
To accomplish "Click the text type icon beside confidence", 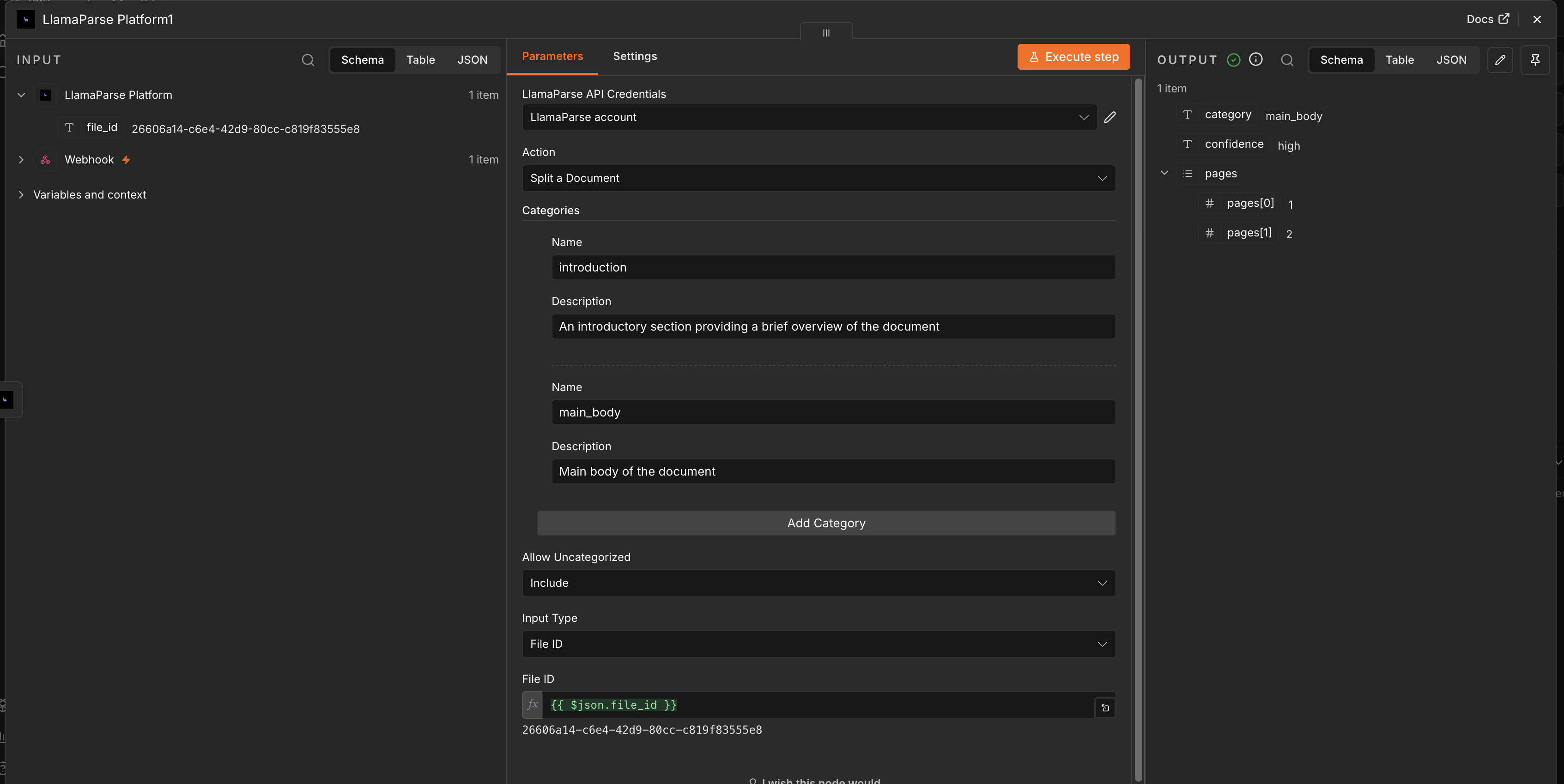I will click(x=1188, y=144).
